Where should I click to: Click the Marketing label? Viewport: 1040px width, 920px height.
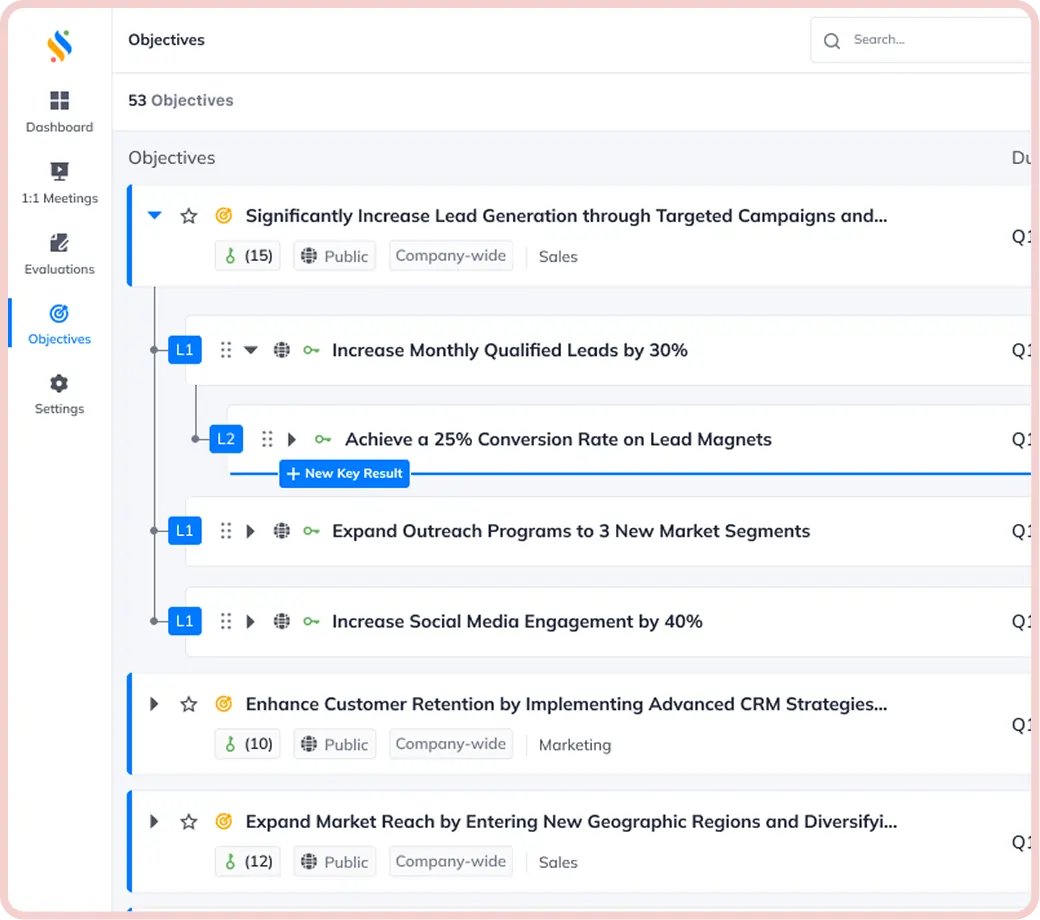click(x=574, y=745)
